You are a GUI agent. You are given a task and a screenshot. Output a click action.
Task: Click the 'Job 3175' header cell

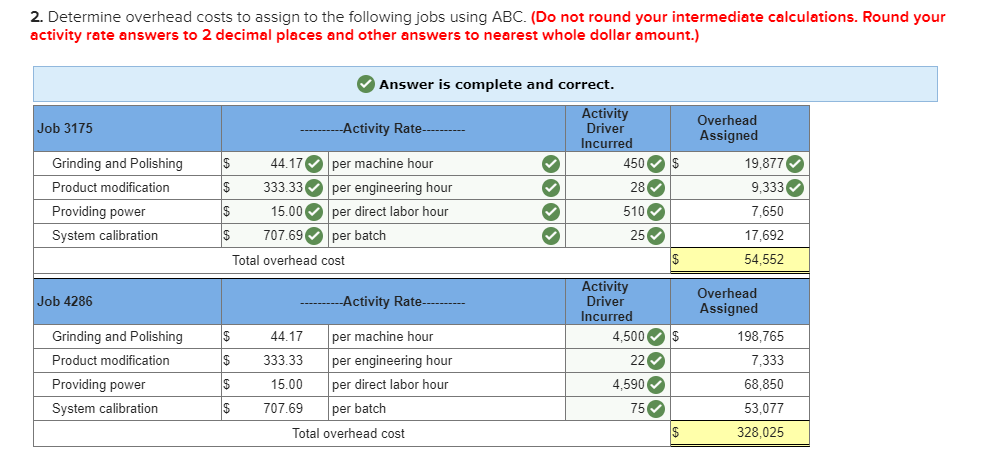(x=127, y=129)
